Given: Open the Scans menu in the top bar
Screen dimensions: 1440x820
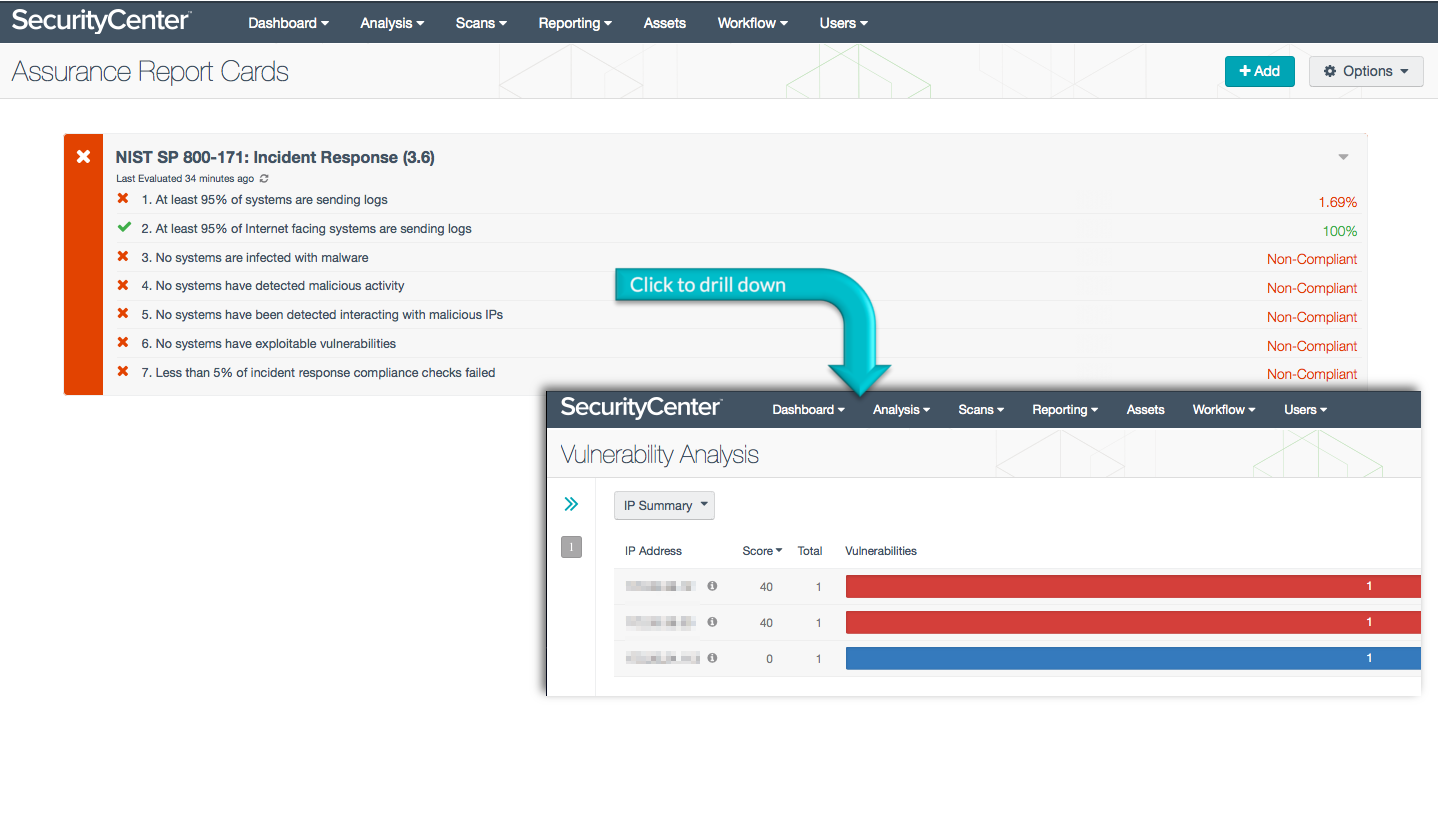Looking at the screenshot, I should tap(481, 23).
